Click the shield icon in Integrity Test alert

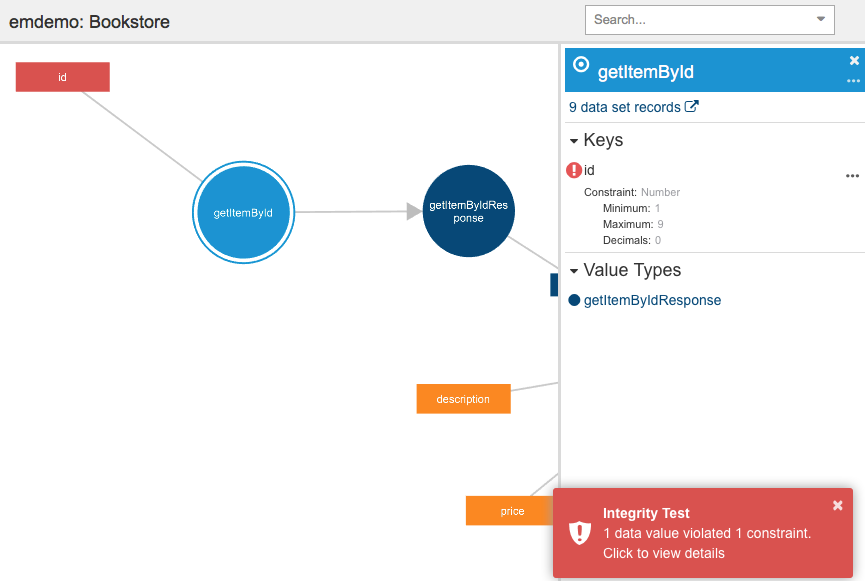pos(580,533)
